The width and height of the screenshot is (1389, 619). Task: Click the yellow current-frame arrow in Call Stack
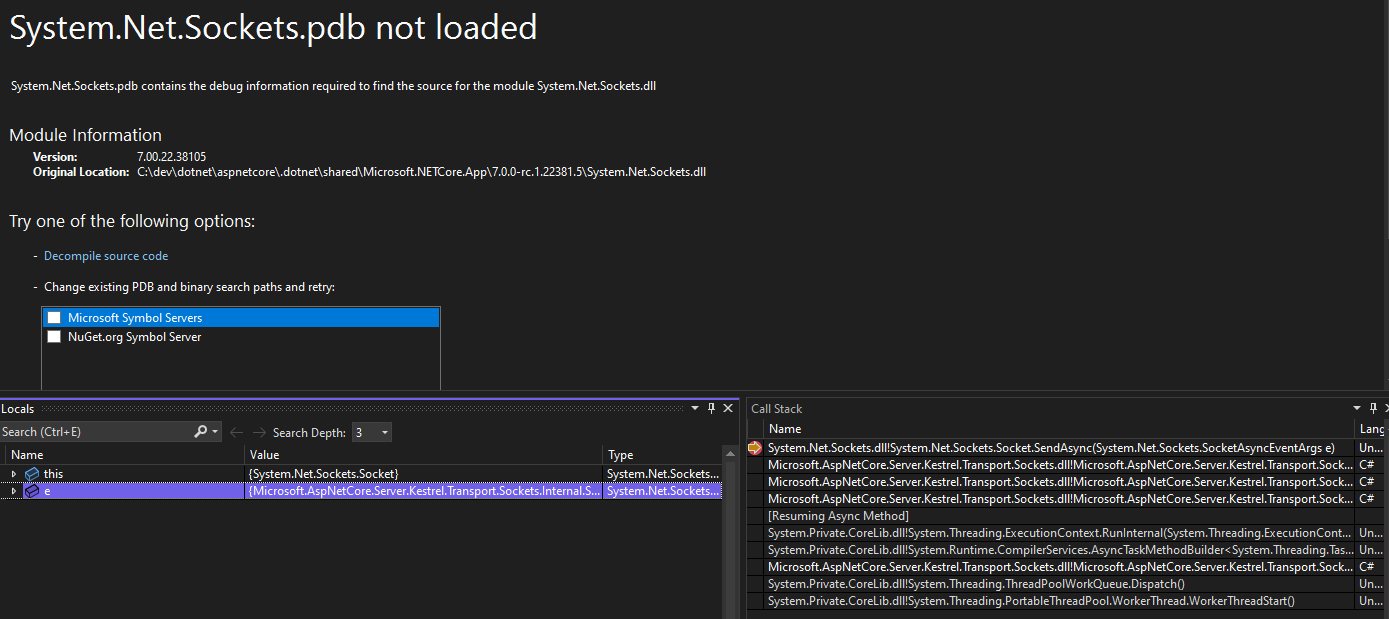click(x=755, y=448)
